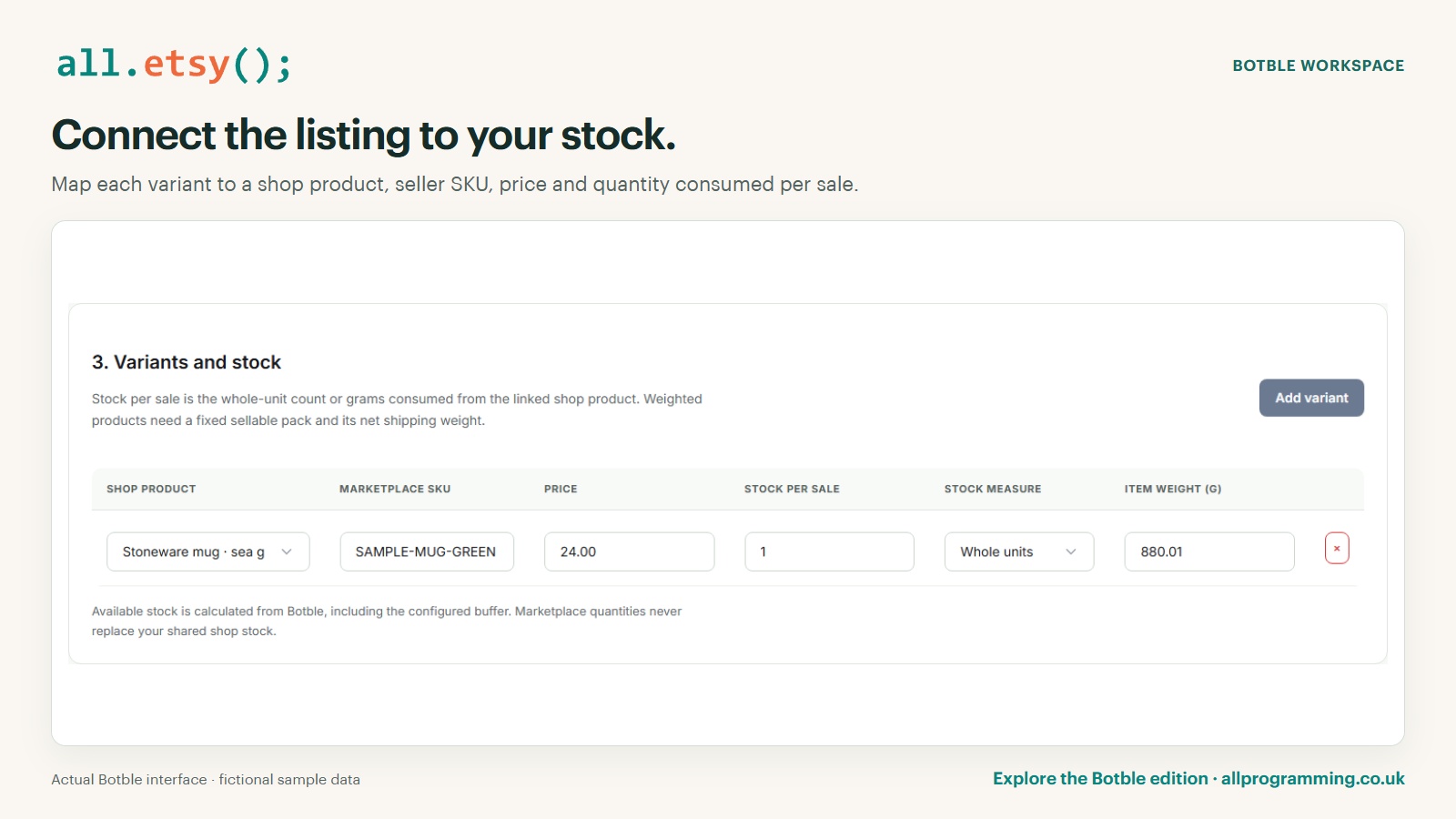Remove the SAMPLE-MUG-GREEN variant row
The image size is (1456, 819).
point(1337,548)
